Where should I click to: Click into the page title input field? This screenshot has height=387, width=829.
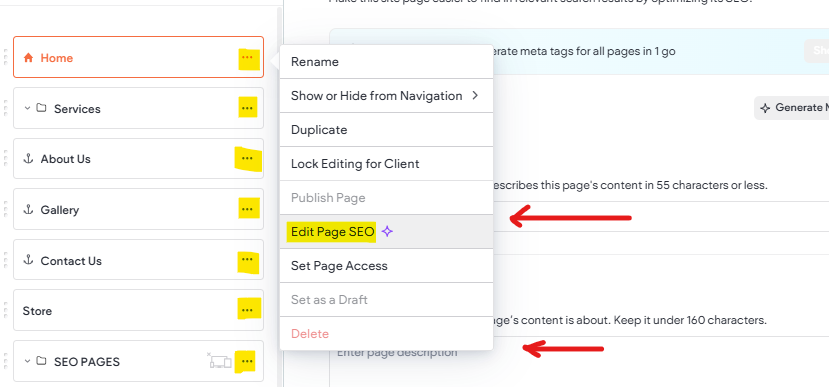click(x=661, y=216)
